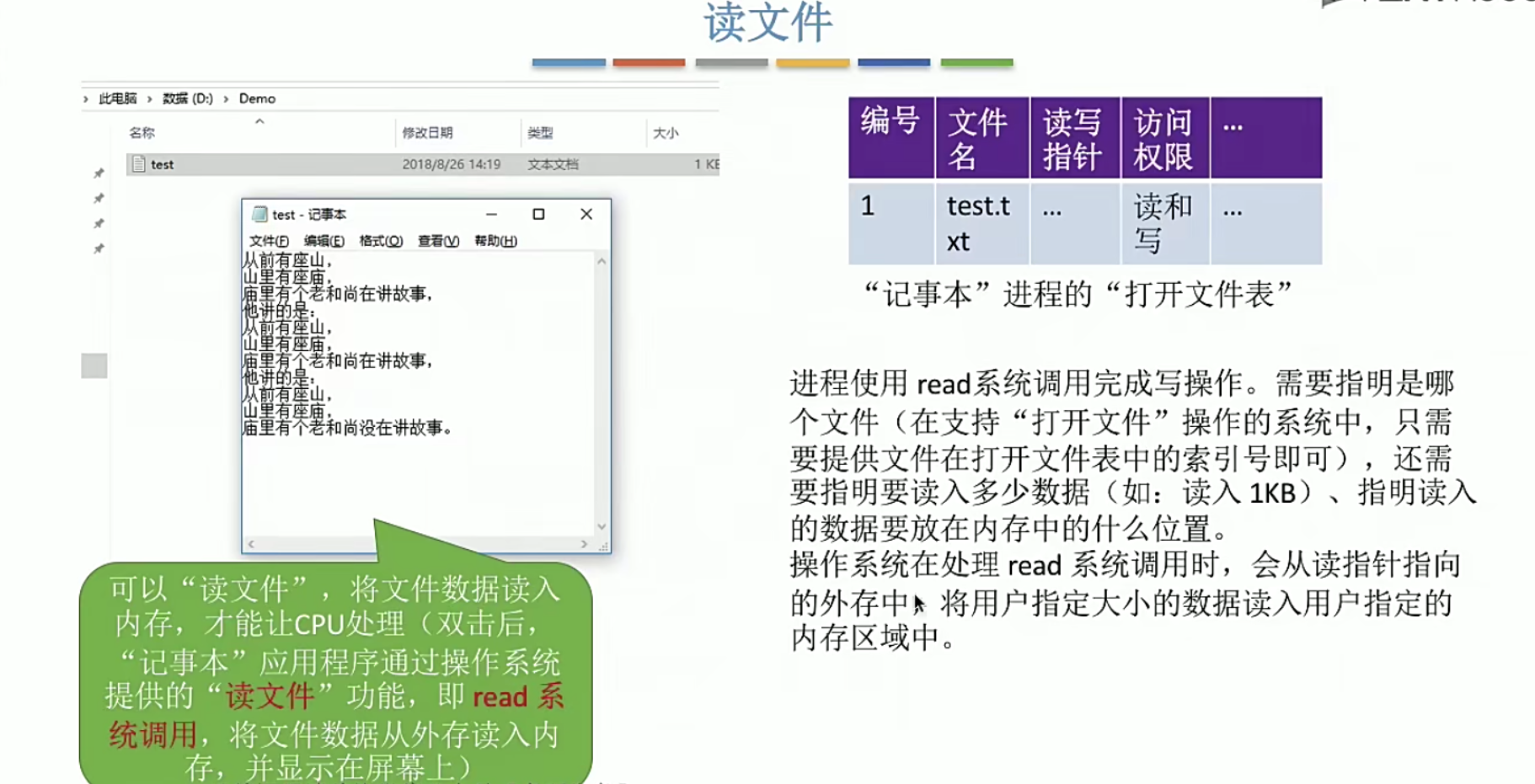Click the 2018/8/26 14:19 date of test
The image size is (1535, 784).
(451, 164)
